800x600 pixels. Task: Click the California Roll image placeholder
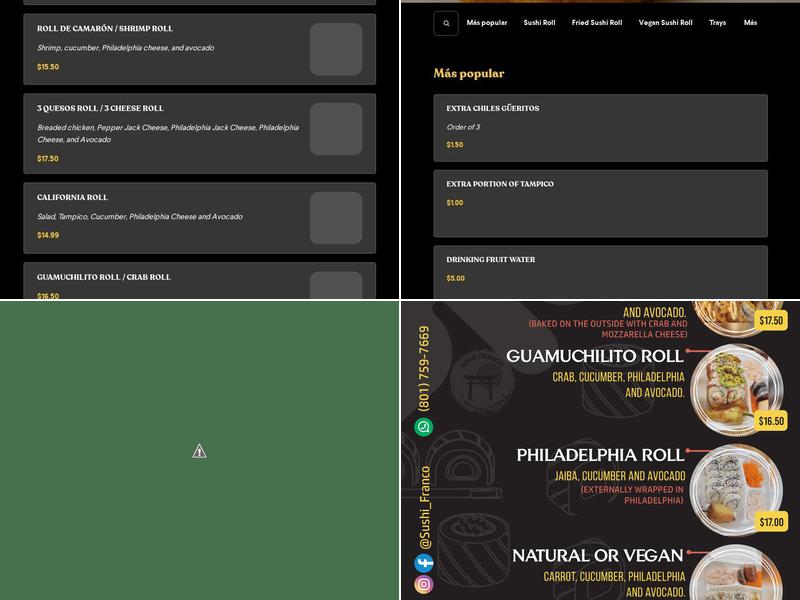coord(336,218)
